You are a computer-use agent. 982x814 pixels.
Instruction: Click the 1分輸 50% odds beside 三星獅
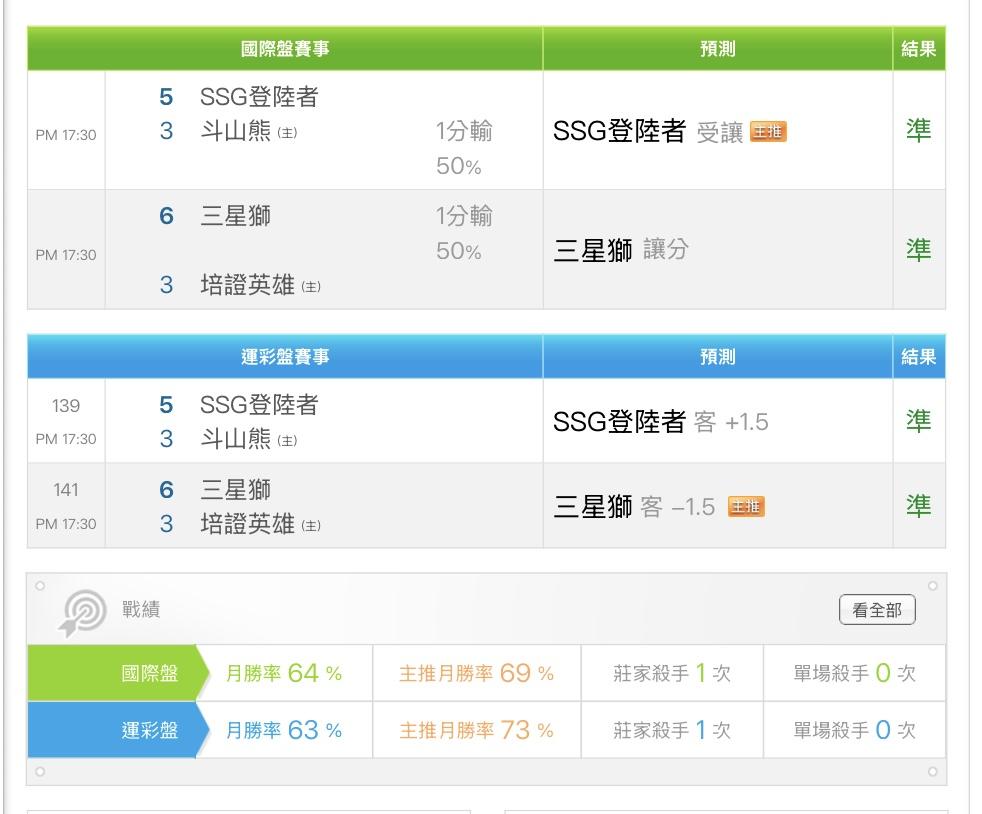pos(464,234)
